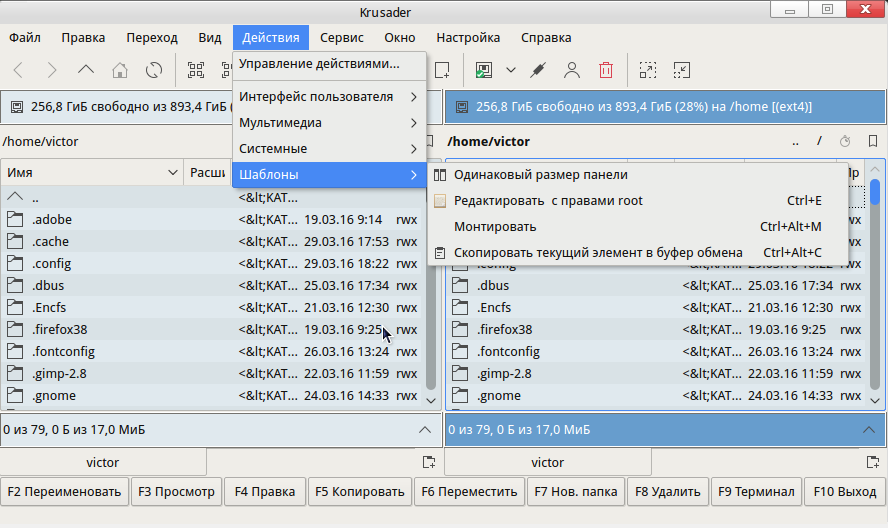Click the plug connection toolbar icon

tap(538, 70)
